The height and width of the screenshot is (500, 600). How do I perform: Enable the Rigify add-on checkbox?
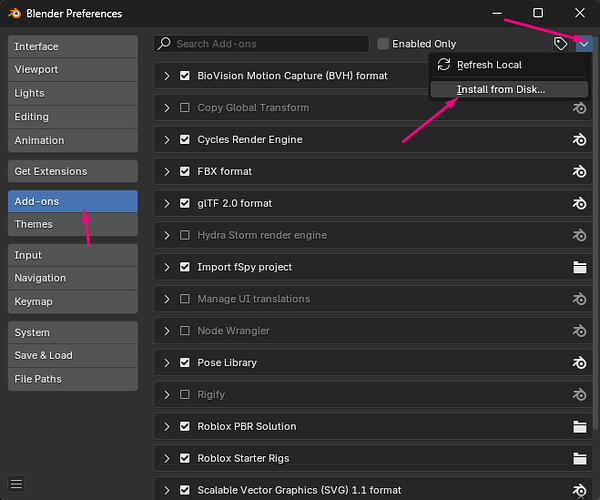[185, 394]
